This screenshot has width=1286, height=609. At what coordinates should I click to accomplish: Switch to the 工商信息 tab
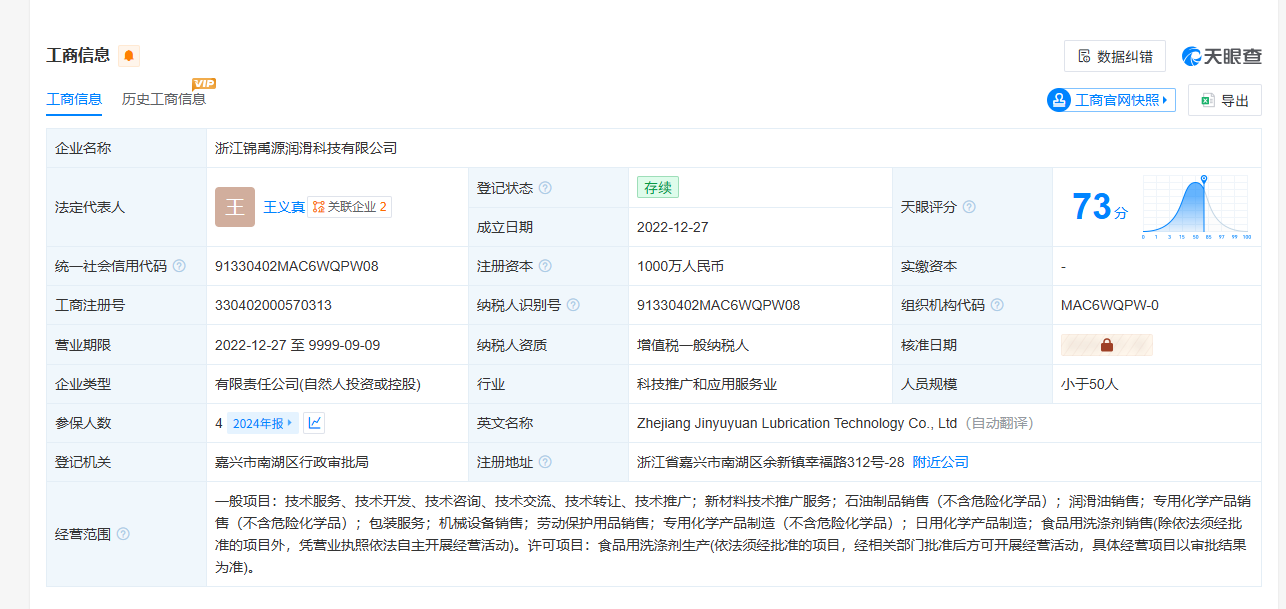[x=74, y=99]
